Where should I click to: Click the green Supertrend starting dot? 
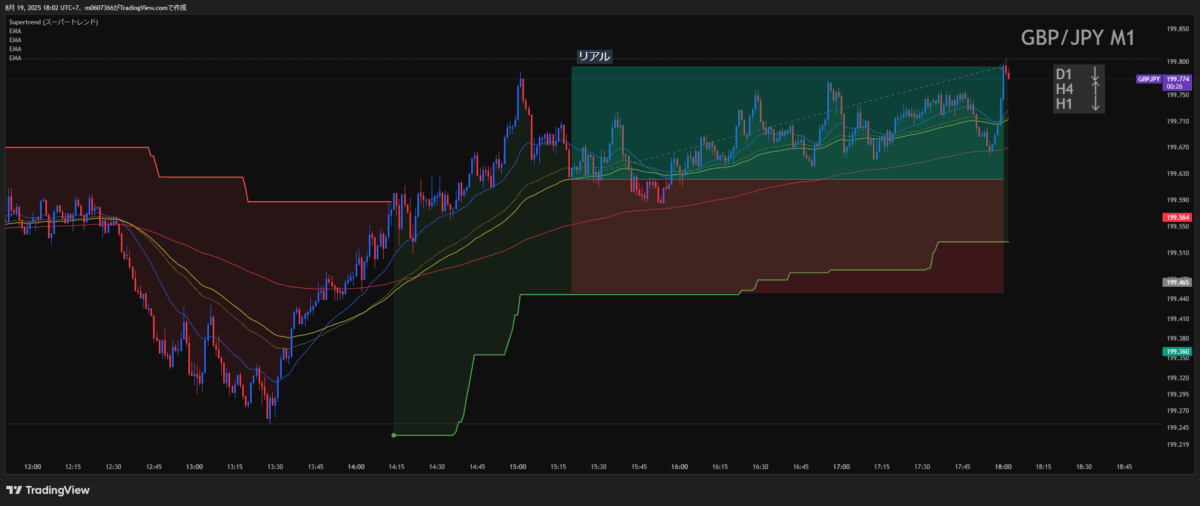394,435
